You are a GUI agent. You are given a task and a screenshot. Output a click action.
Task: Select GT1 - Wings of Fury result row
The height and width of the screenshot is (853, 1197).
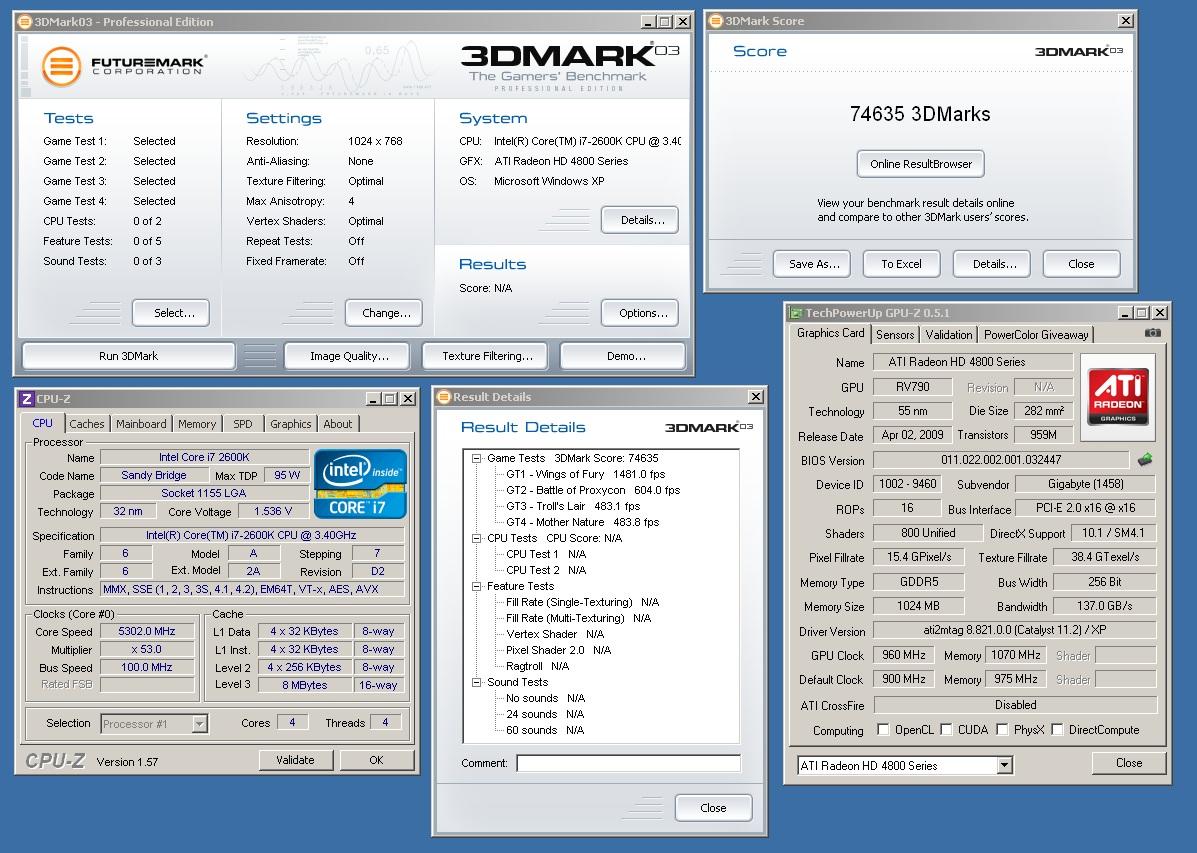[586, 474]
